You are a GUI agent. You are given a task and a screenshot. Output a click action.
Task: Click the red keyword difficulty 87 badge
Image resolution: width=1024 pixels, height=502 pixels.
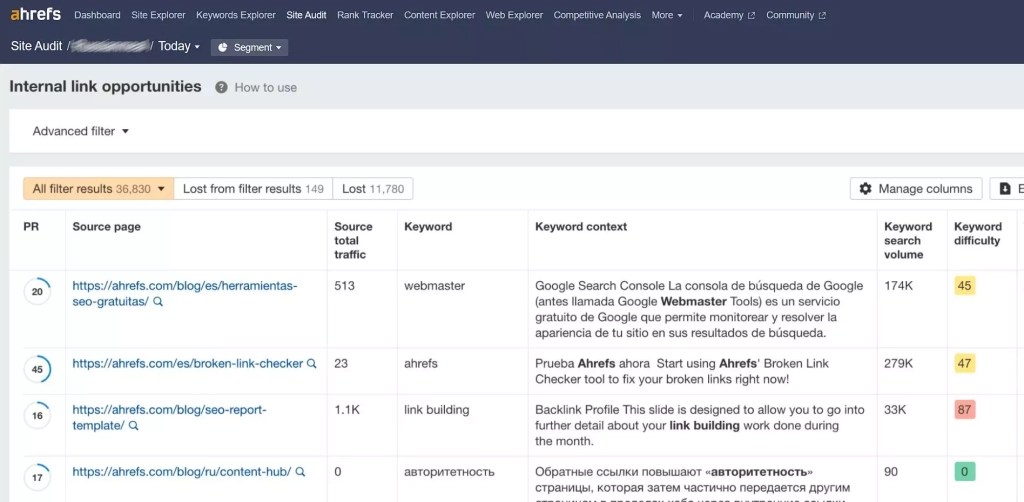coord(965,410)
